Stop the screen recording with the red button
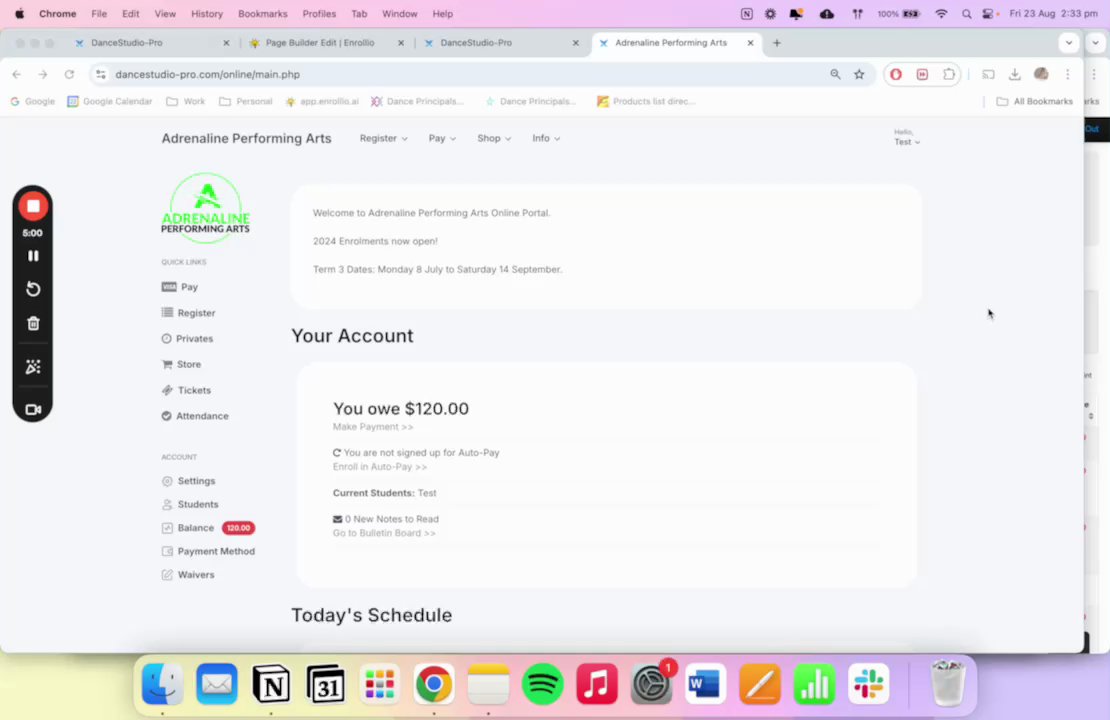The width and height of the screenshot is (1110, 720). pyautogui.click(x=33, y=206)
